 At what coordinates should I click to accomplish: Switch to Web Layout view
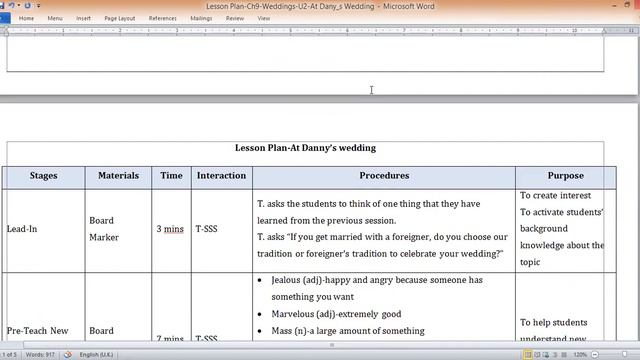(x=546, y=355)
